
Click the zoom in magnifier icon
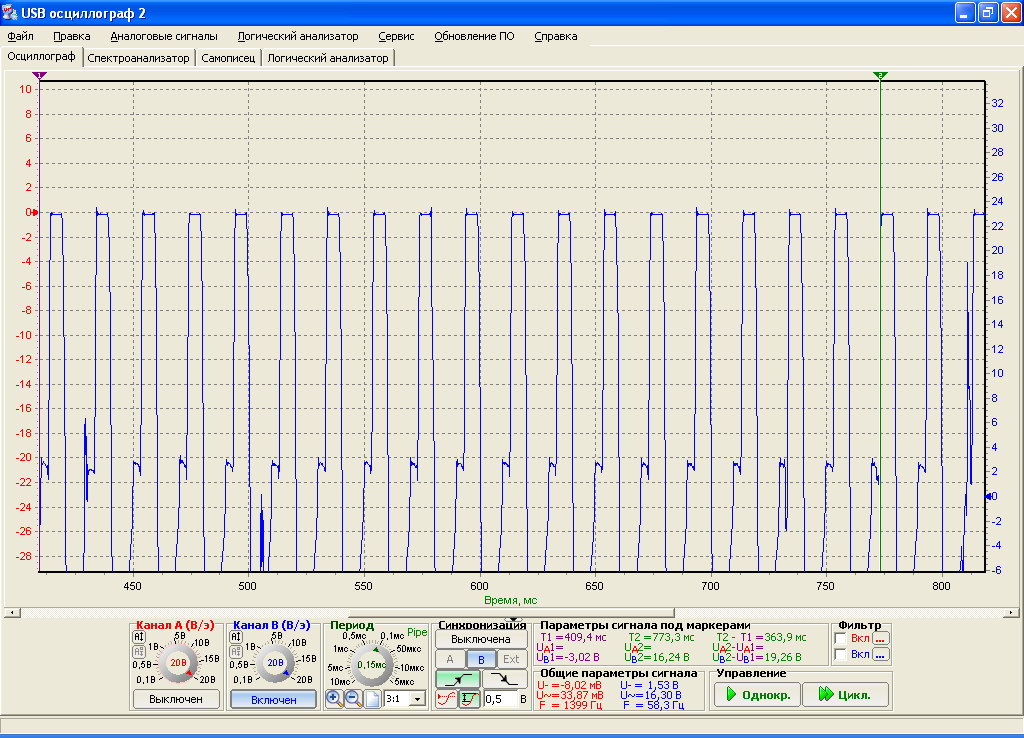point(334,699)
